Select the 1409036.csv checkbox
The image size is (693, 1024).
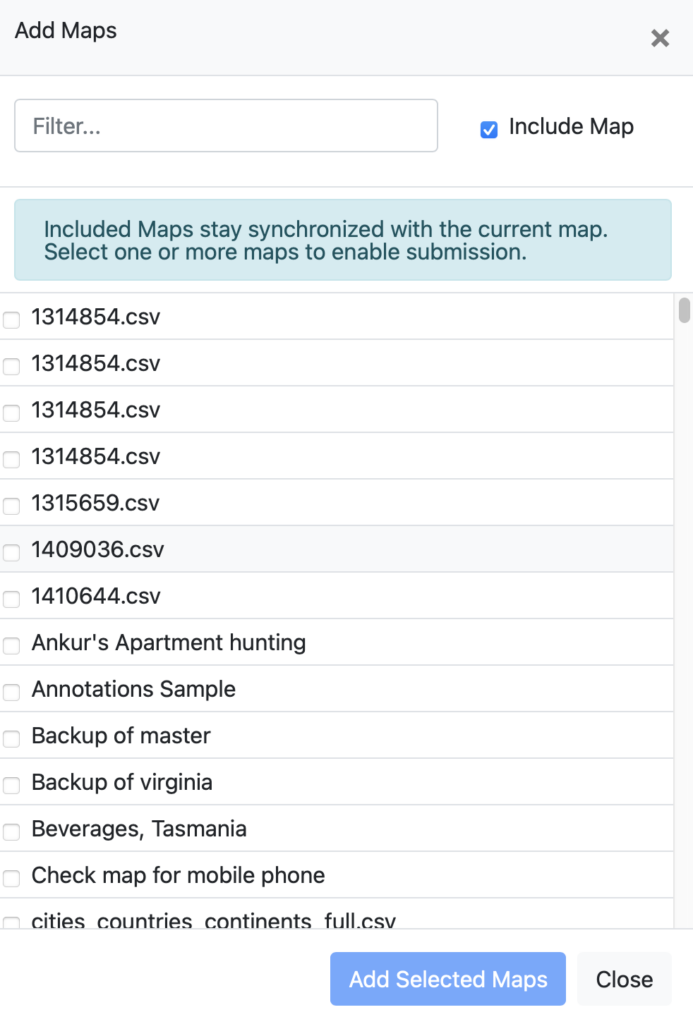click(11, 552)
